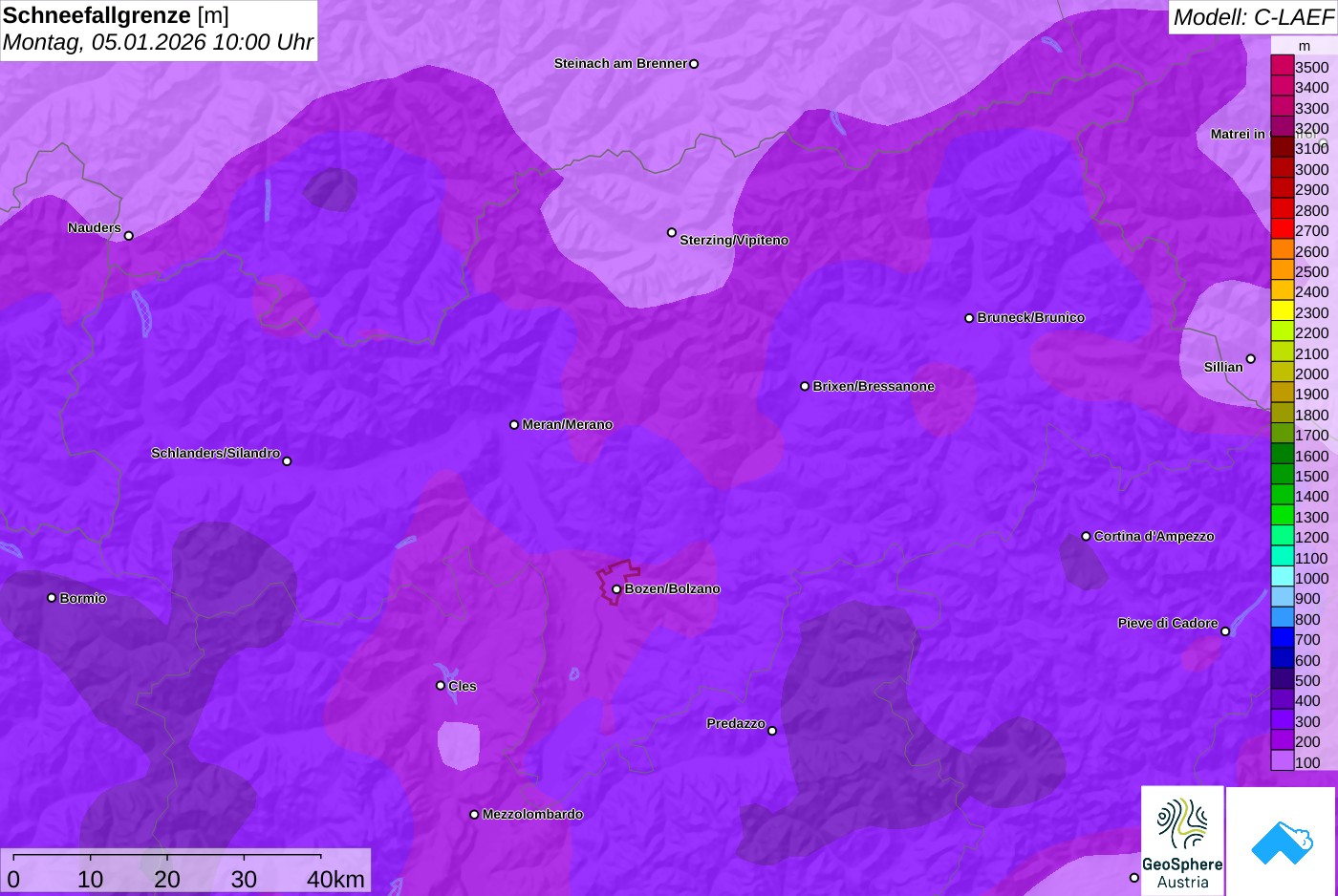Click the Steinach am Brenner label text
Image resolution: width=1338 pixels, height=896 pixels.
click(x=621, y=63)
